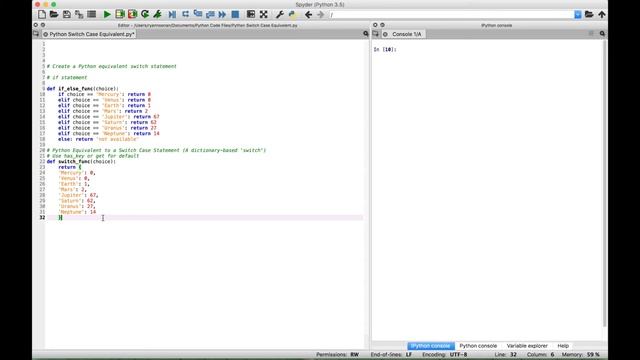The height and width of the screenshot is (360, 640).
Task: Open the editor pane options search icon
Action: pyautogui.click(x=366, y=34)
